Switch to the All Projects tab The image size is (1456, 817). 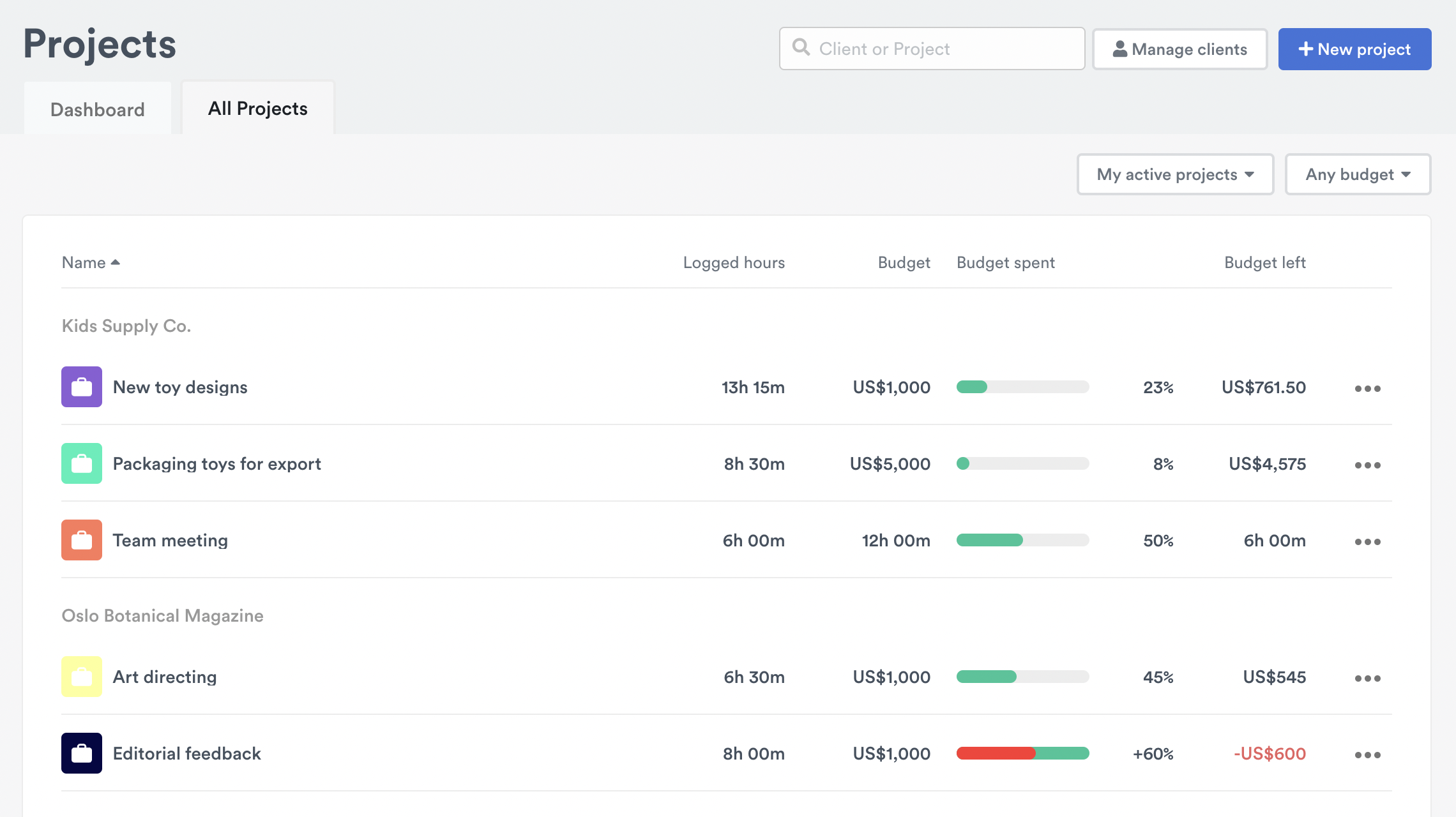pyautogui.click(x=257, y=108)
